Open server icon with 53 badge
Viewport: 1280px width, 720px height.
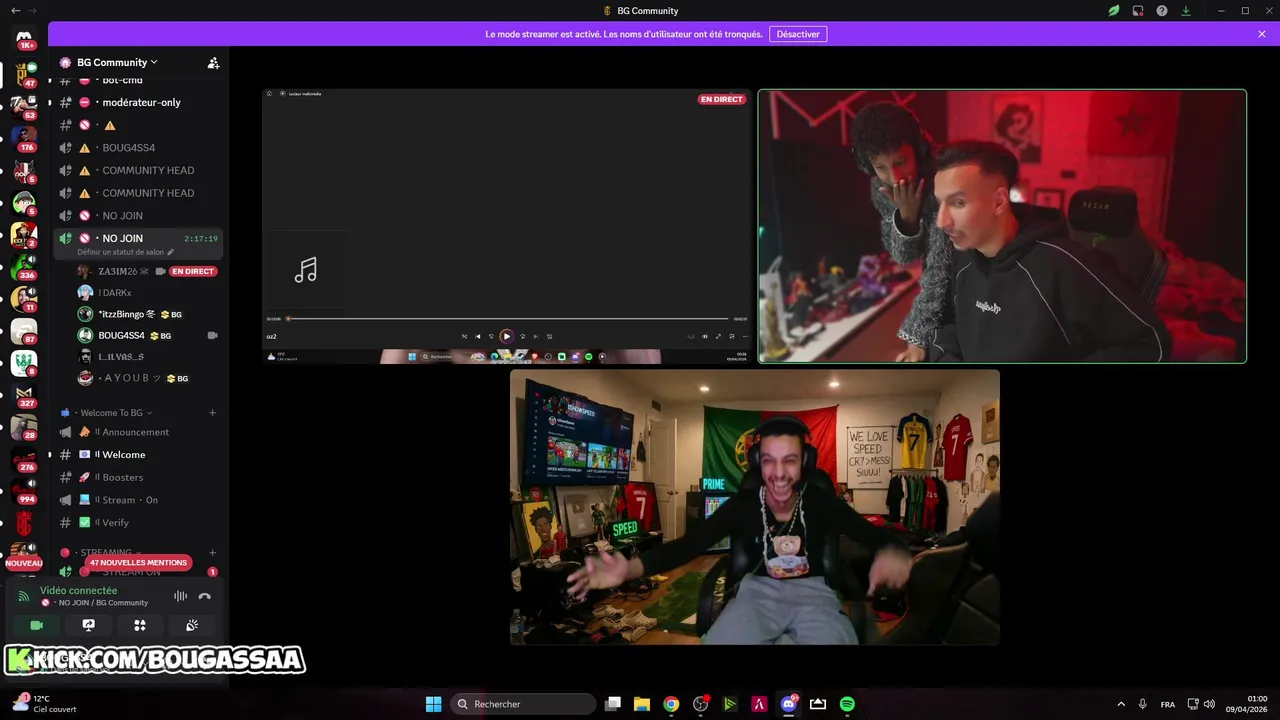click(x=24, y=105)
